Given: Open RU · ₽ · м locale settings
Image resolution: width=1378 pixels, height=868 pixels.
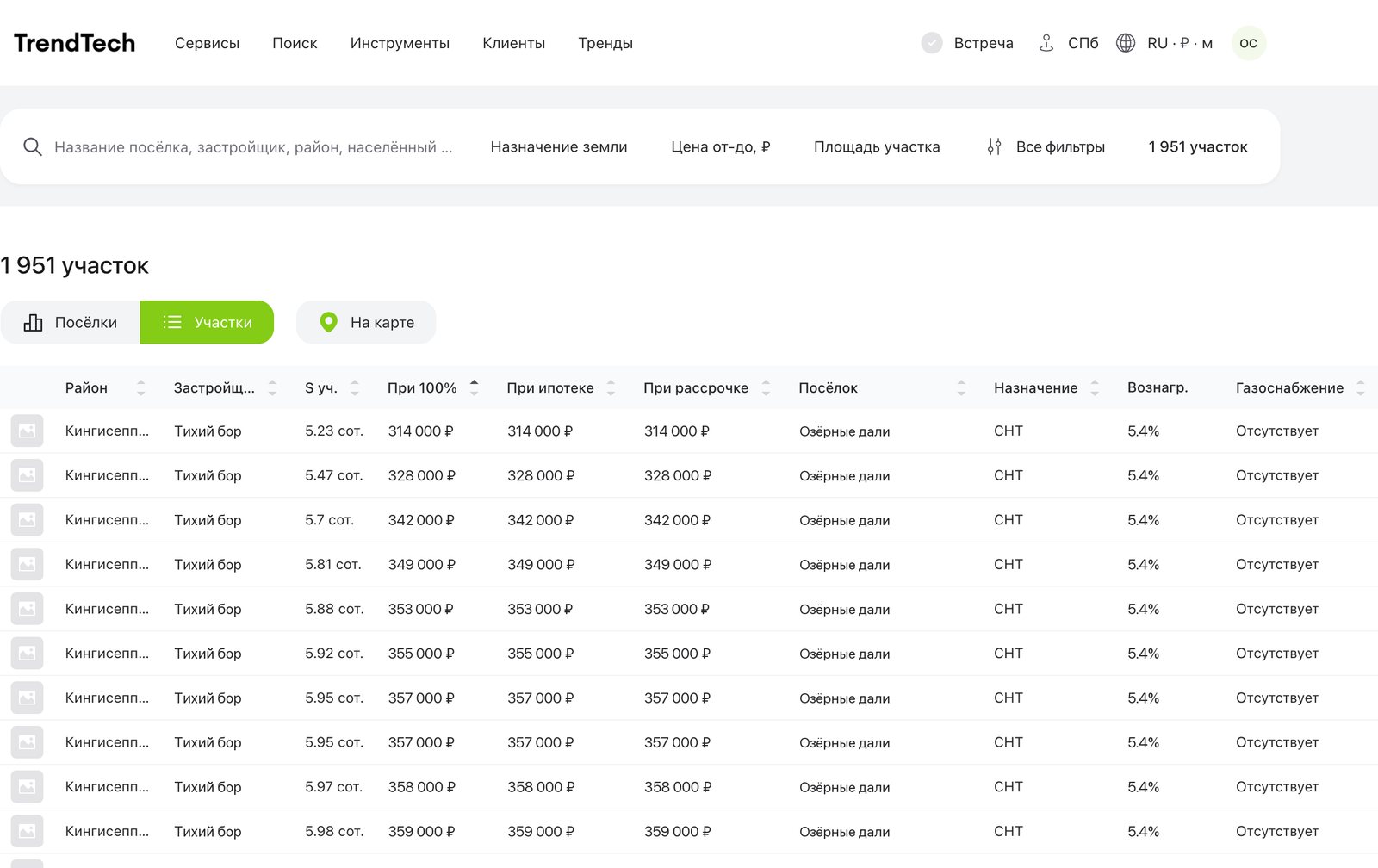Looking at the screenshot, I should tap(1180, 43).
